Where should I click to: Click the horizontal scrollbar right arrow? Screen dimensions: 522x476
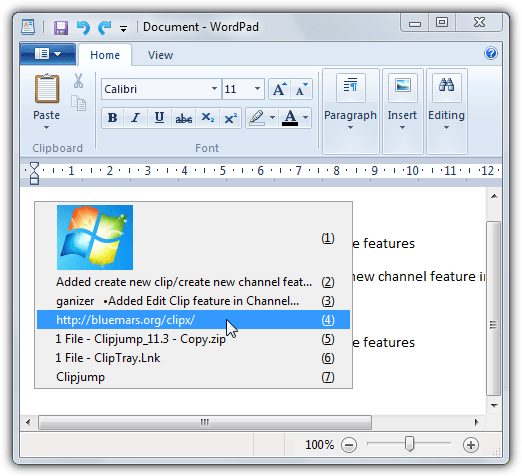[x=476, y=422]
